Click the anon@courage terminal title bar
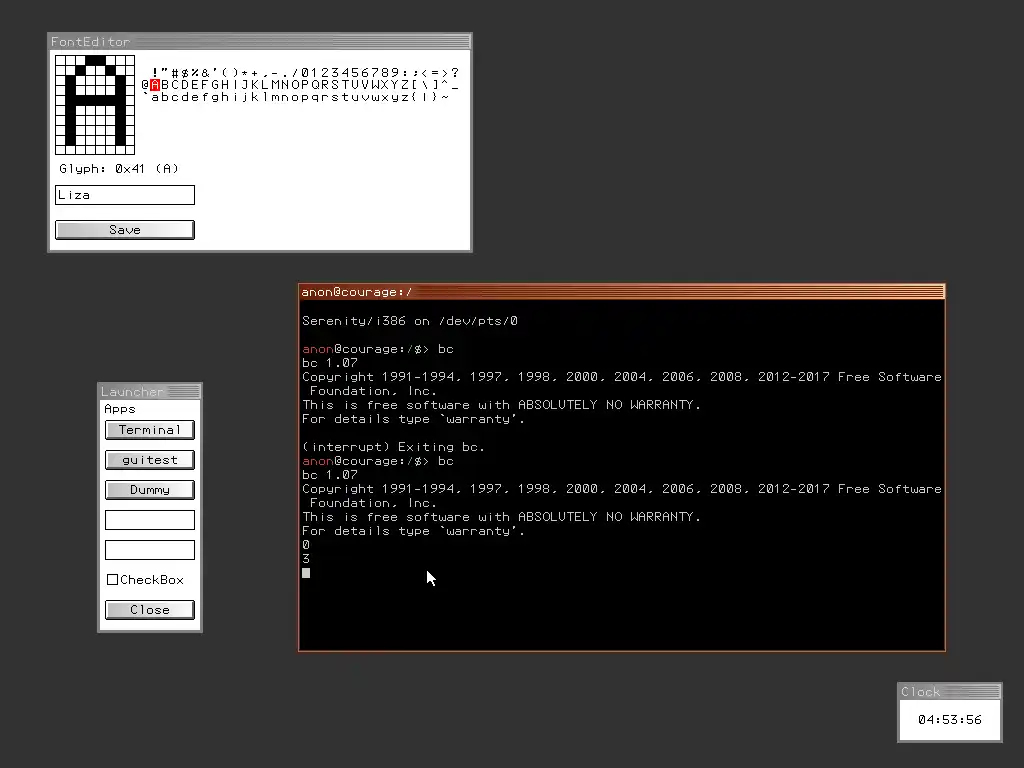Image resolution: width=1024 pixels, height=768 pixels. [x=622, y=292]
